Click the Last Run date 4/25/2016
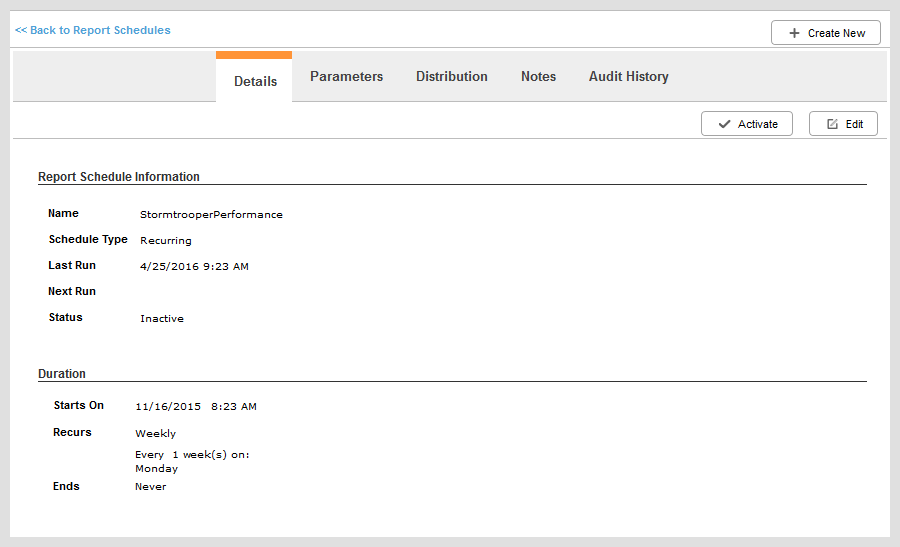This screenshot has height=547, width=900. click(169, 266)
